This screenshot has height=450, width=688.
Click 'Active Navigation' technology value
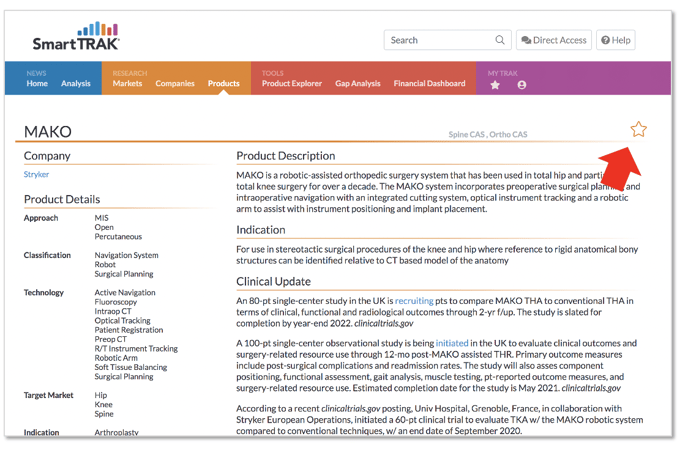coord(125,293)
